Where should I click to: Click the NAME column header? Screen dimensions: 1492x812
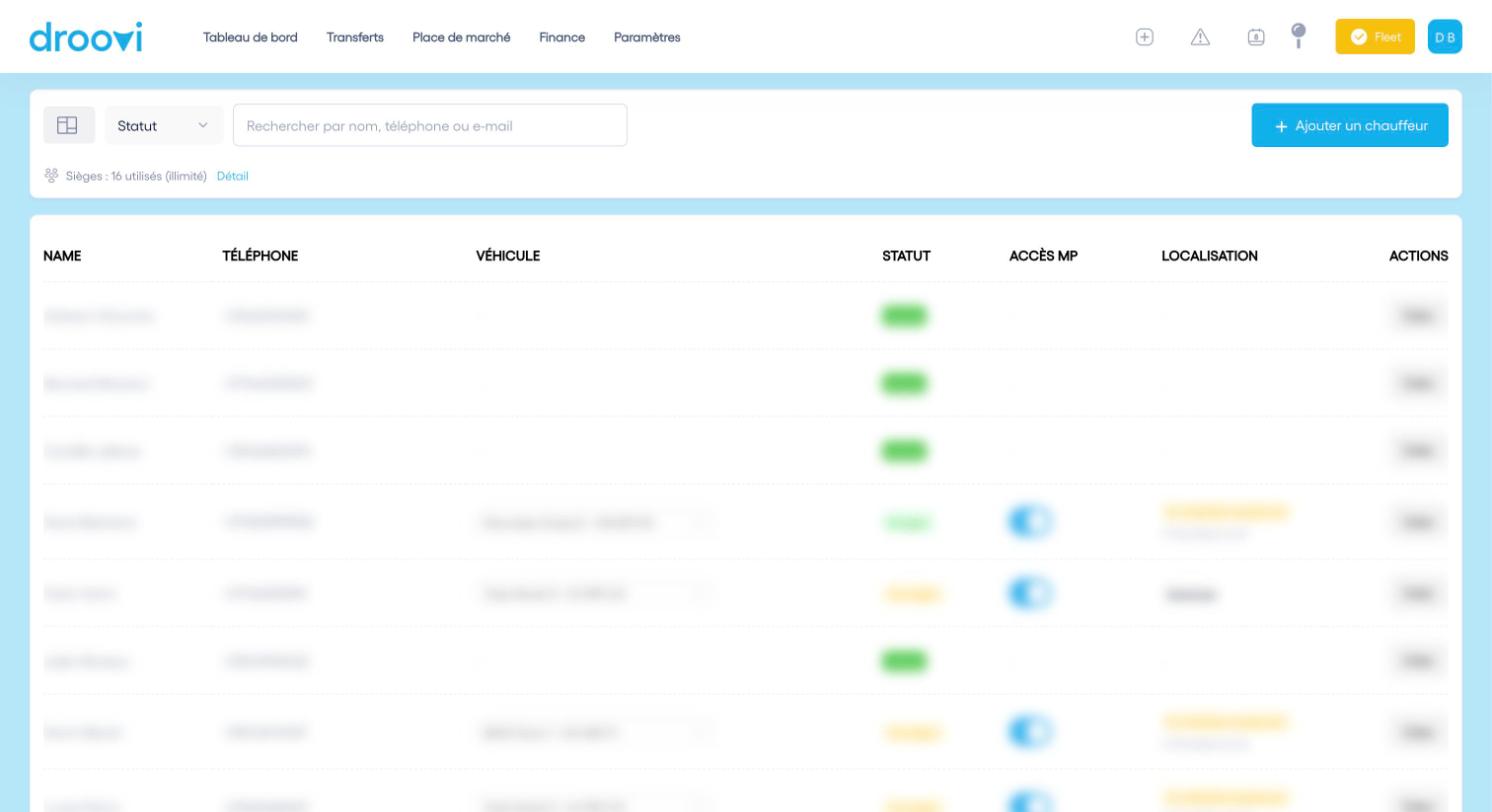click(62, 255)
